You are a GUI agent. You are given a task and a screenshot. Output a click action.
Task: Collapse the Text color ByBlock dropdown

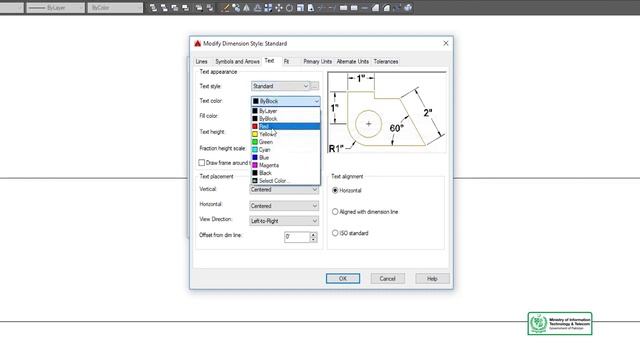(x=285, y=101)
